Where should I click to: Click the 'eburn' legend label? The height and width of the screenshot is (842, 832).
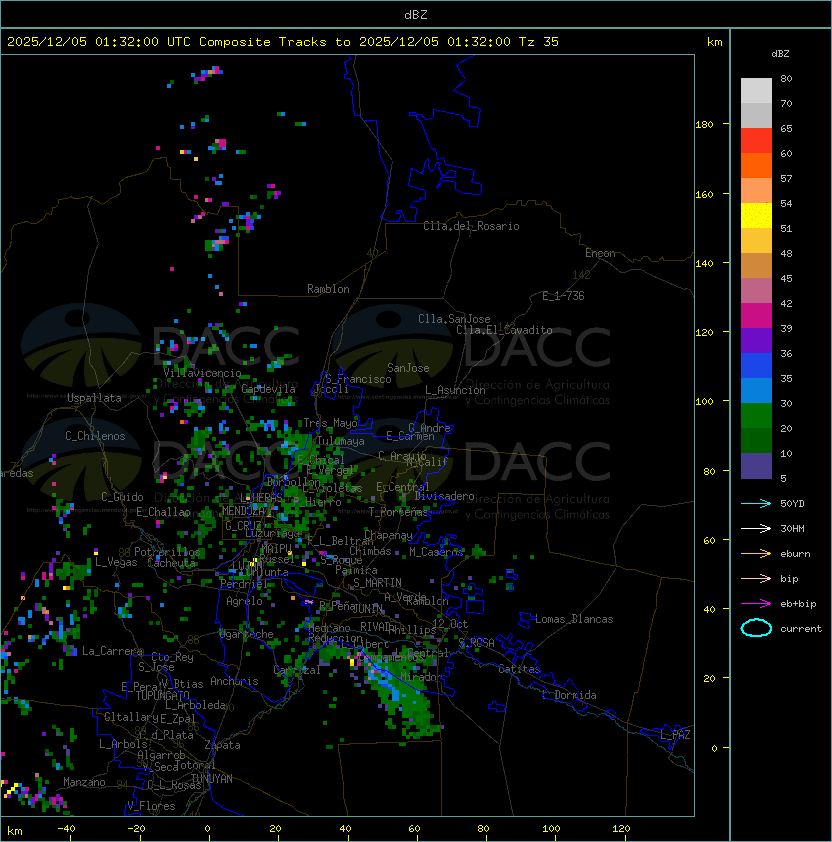click(795, 554)
